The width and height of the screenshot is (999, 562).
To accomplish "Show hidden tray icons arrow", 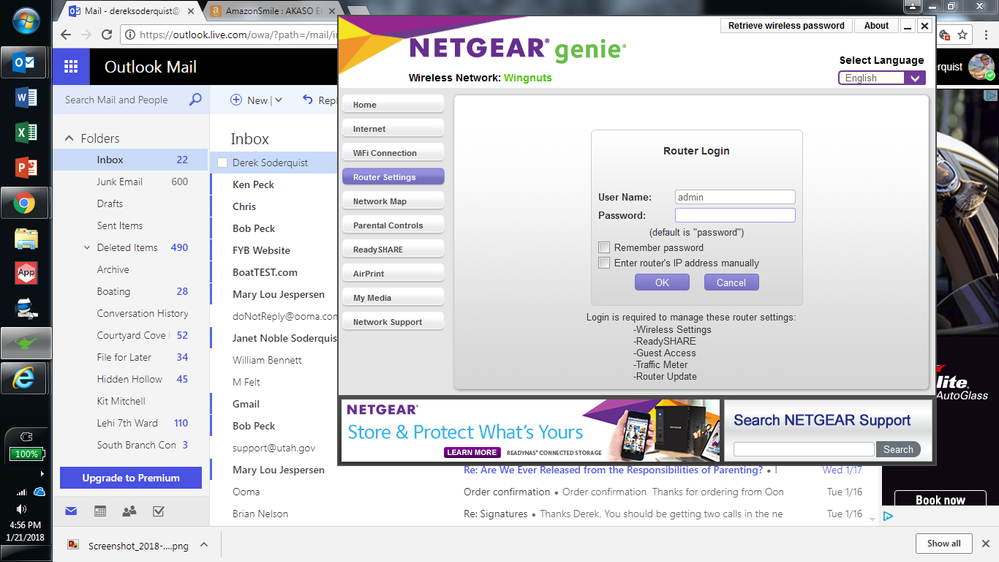I will click(42, 473).
